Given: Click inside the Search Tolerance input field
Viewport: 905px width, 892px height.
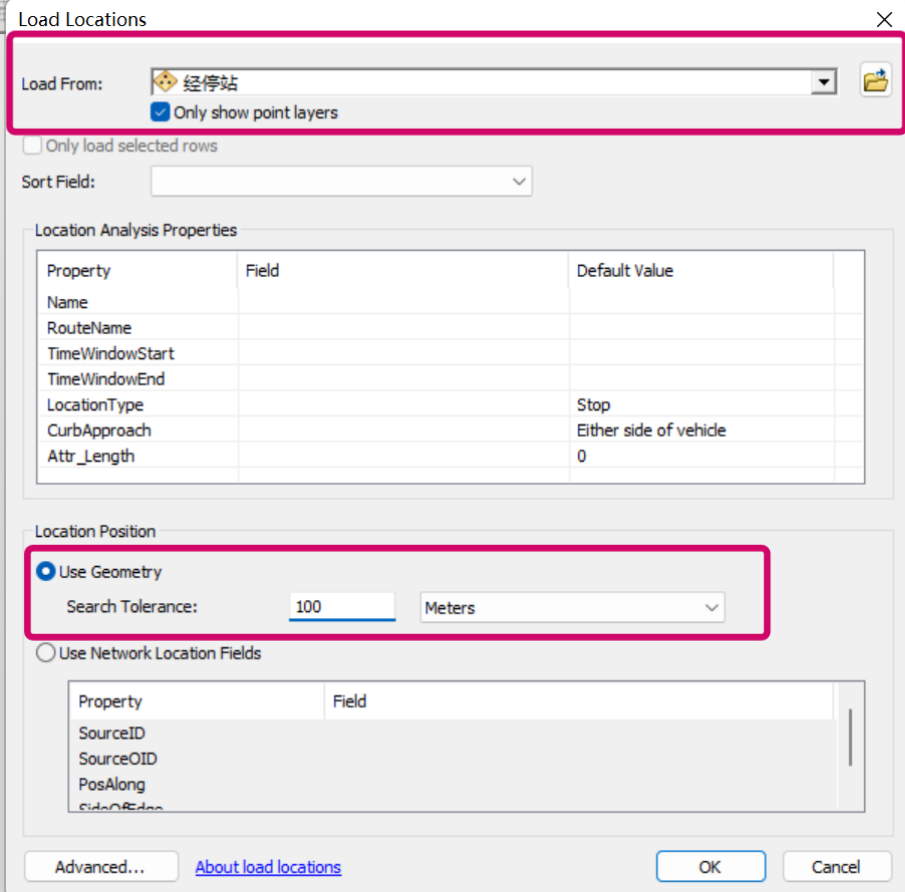Looking at the screenshot, I should click(x=341, y=606).
